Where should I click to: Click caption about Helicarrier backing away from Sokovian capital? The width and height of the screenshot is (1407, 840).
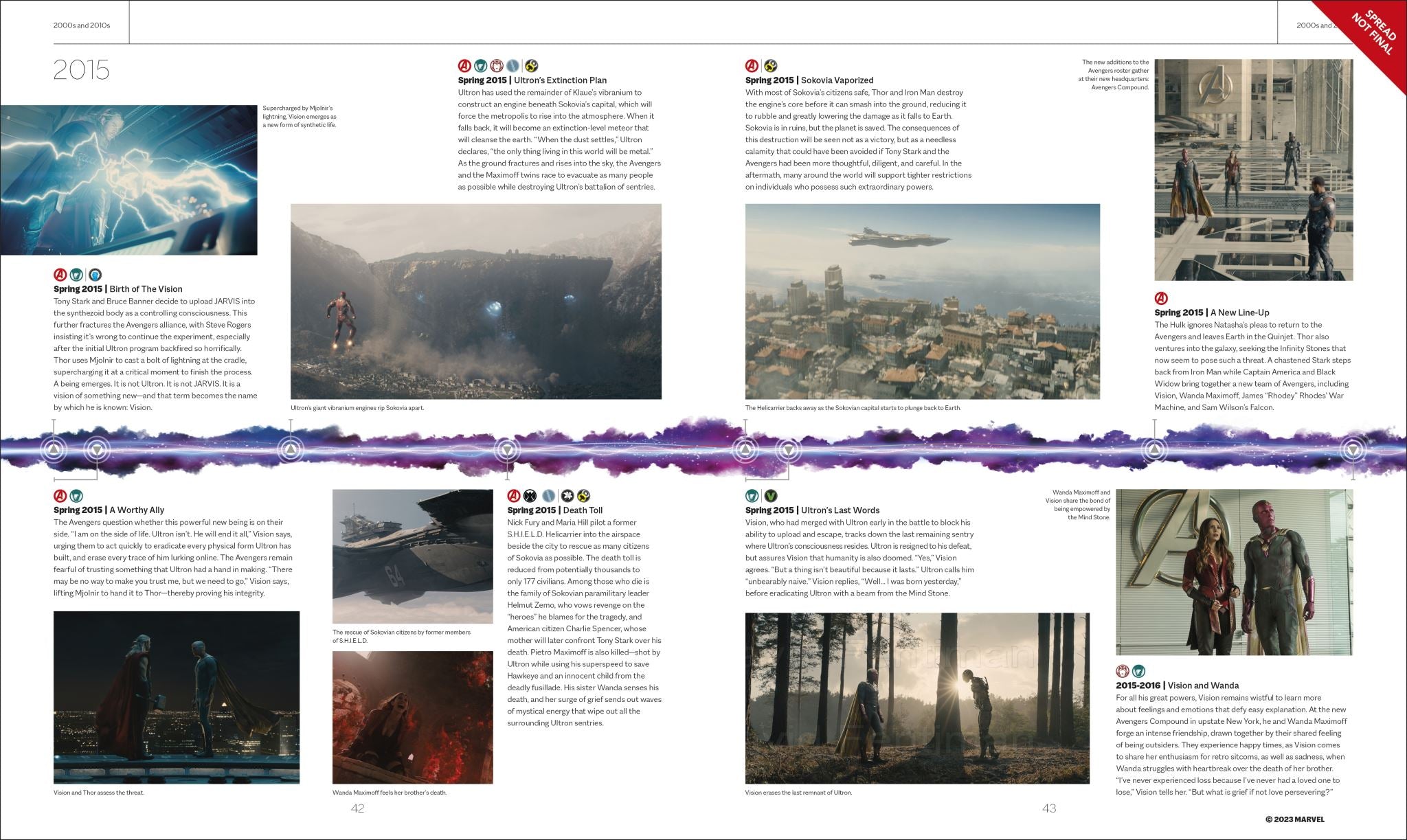pos(853,408)
